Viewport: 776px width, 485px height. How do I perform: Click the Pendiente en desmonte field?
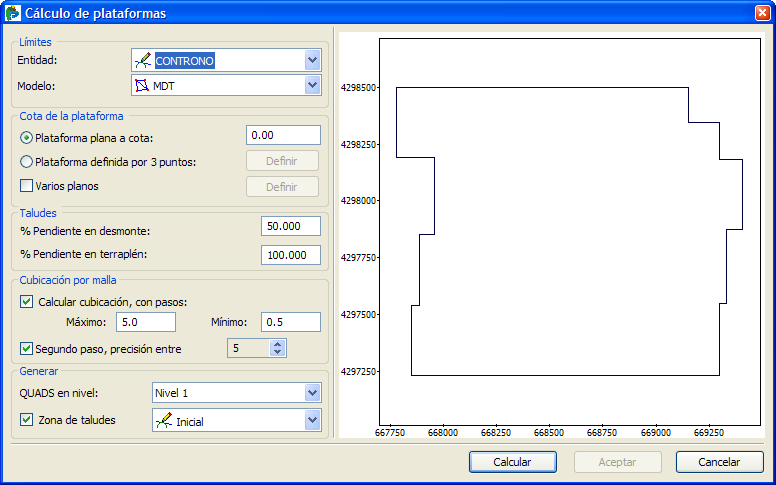click(290, 226)
